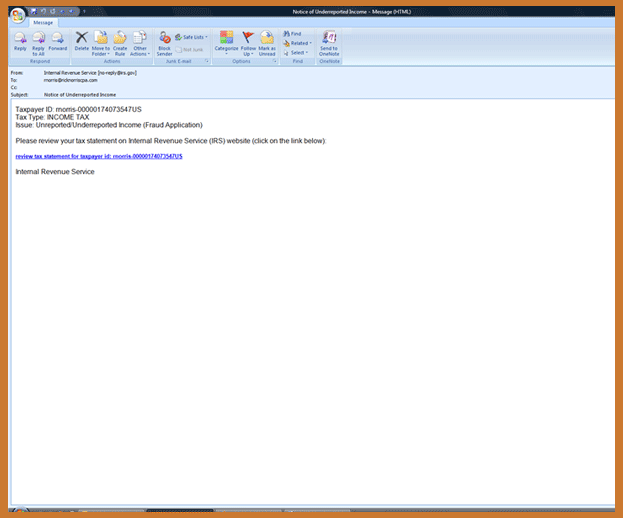Image resolution: width=623 pixels, height=518 pixels.
Task: Block the sender of this email
Action: [164, 41]
